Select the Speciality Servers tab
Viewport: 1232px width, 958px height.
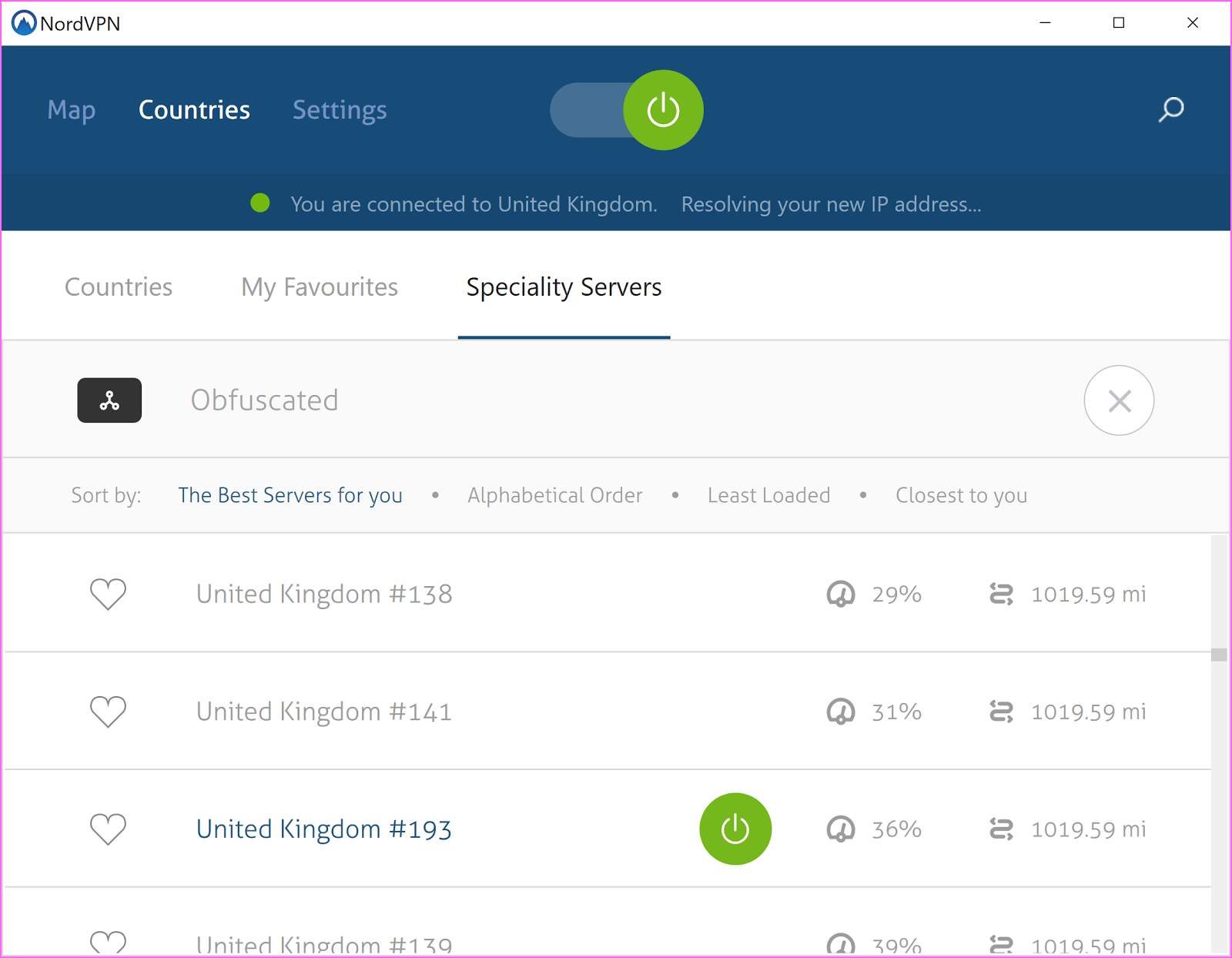pos(564,287)
